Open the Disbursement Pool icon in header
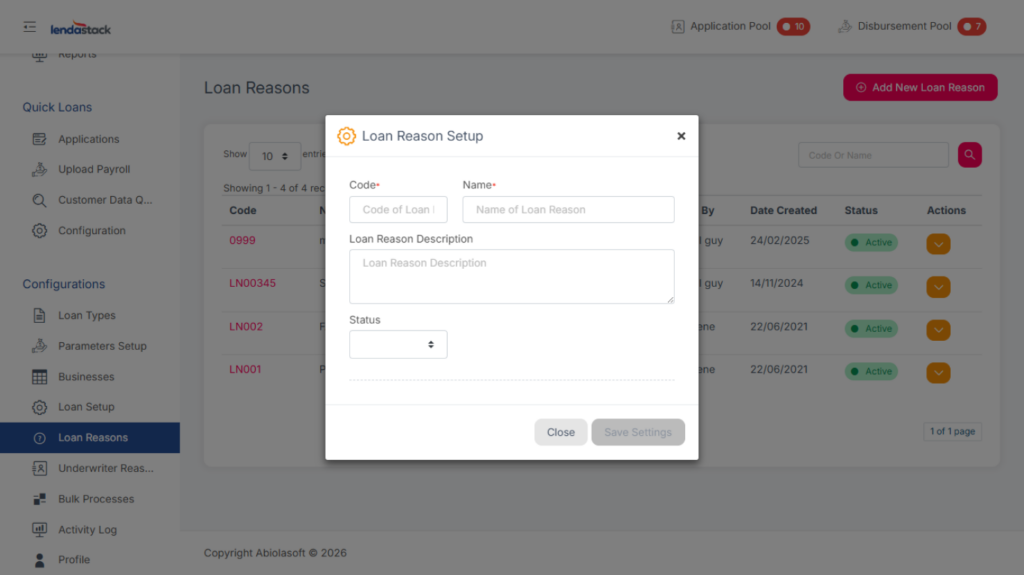The image size is (1024, 575). [x=844, y=27]
